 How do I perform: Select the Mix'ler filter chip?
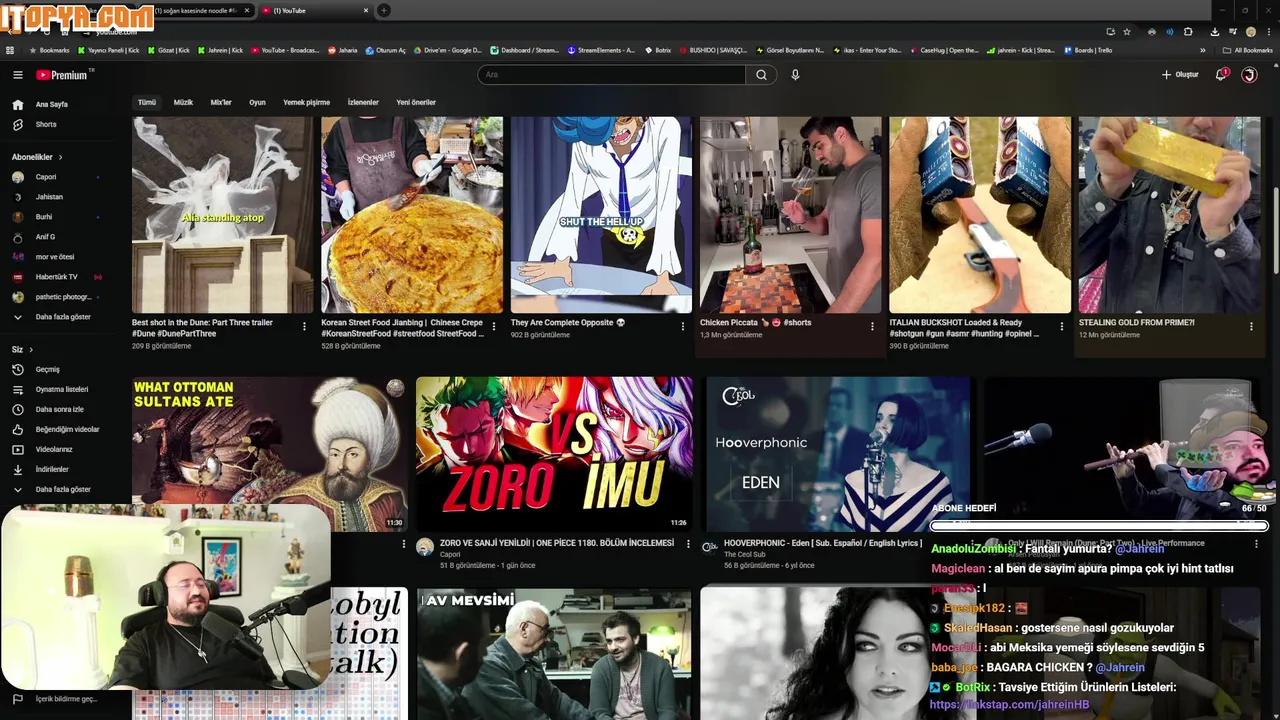click(x=221, y=102)
